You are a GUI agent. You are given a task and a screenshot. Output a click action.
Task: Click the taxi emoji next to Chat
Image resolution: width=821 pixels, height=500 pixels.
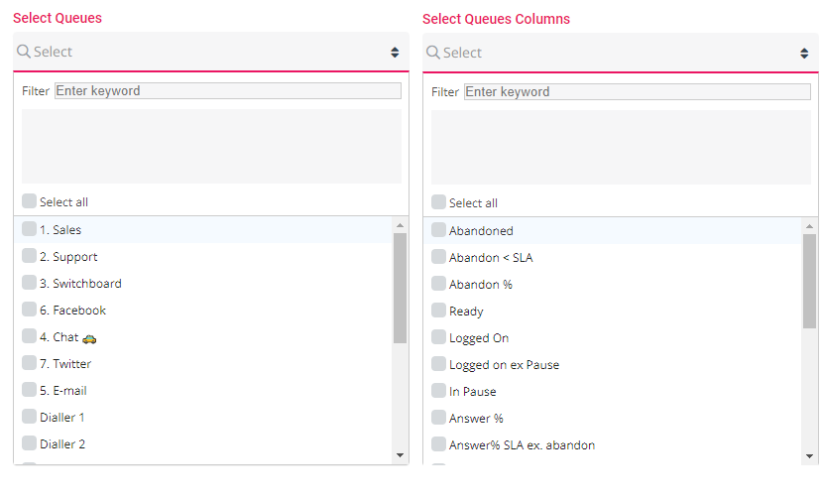click(x=90, y=338)
